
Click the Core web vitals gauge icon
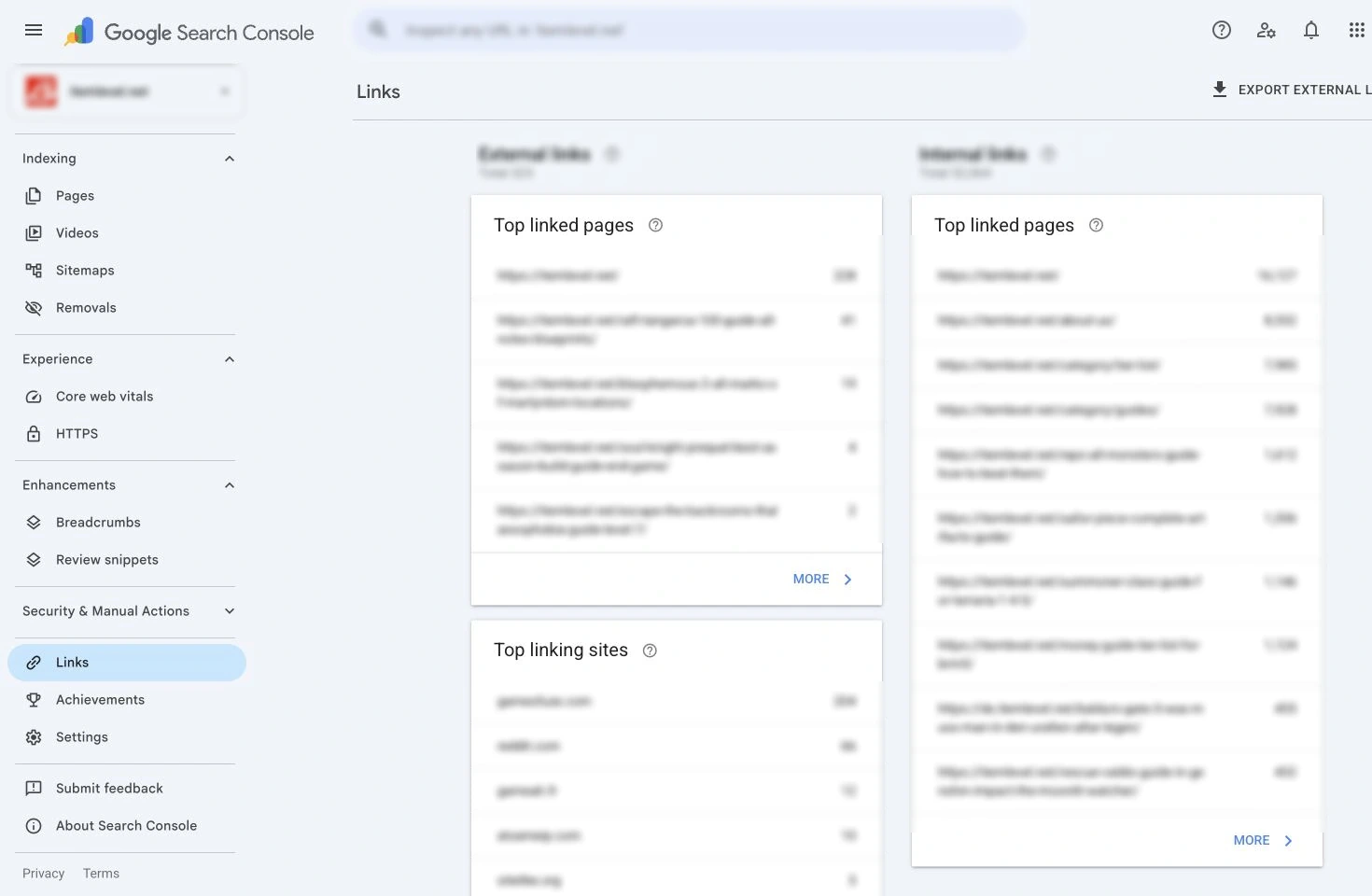pos(34,397)
